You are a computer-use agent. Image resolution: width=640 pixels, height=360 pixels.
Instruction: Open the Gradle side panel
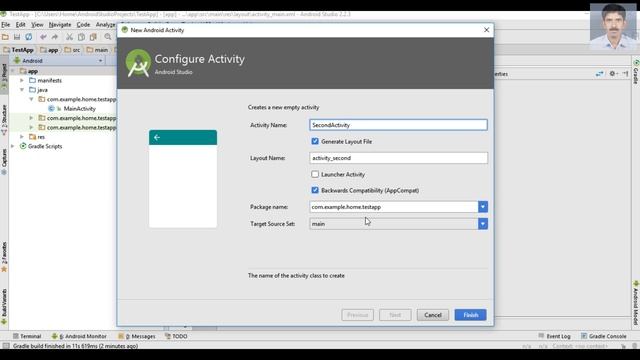(x=636, y=72)
